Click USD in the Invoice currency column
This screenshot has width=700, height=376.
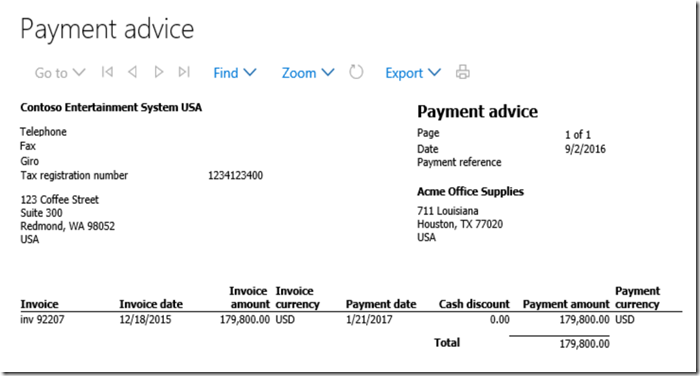285,320
